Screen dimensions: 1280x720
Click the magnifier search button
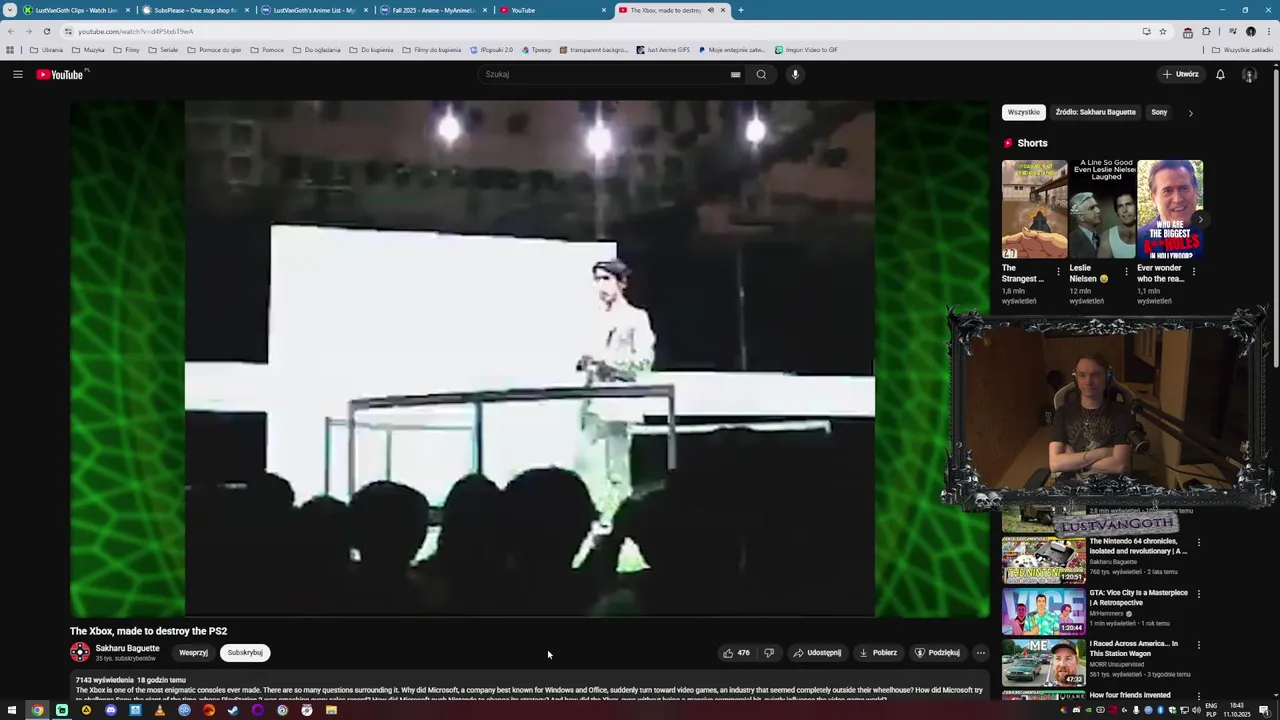pyautogui.click(x=761, y=74)
